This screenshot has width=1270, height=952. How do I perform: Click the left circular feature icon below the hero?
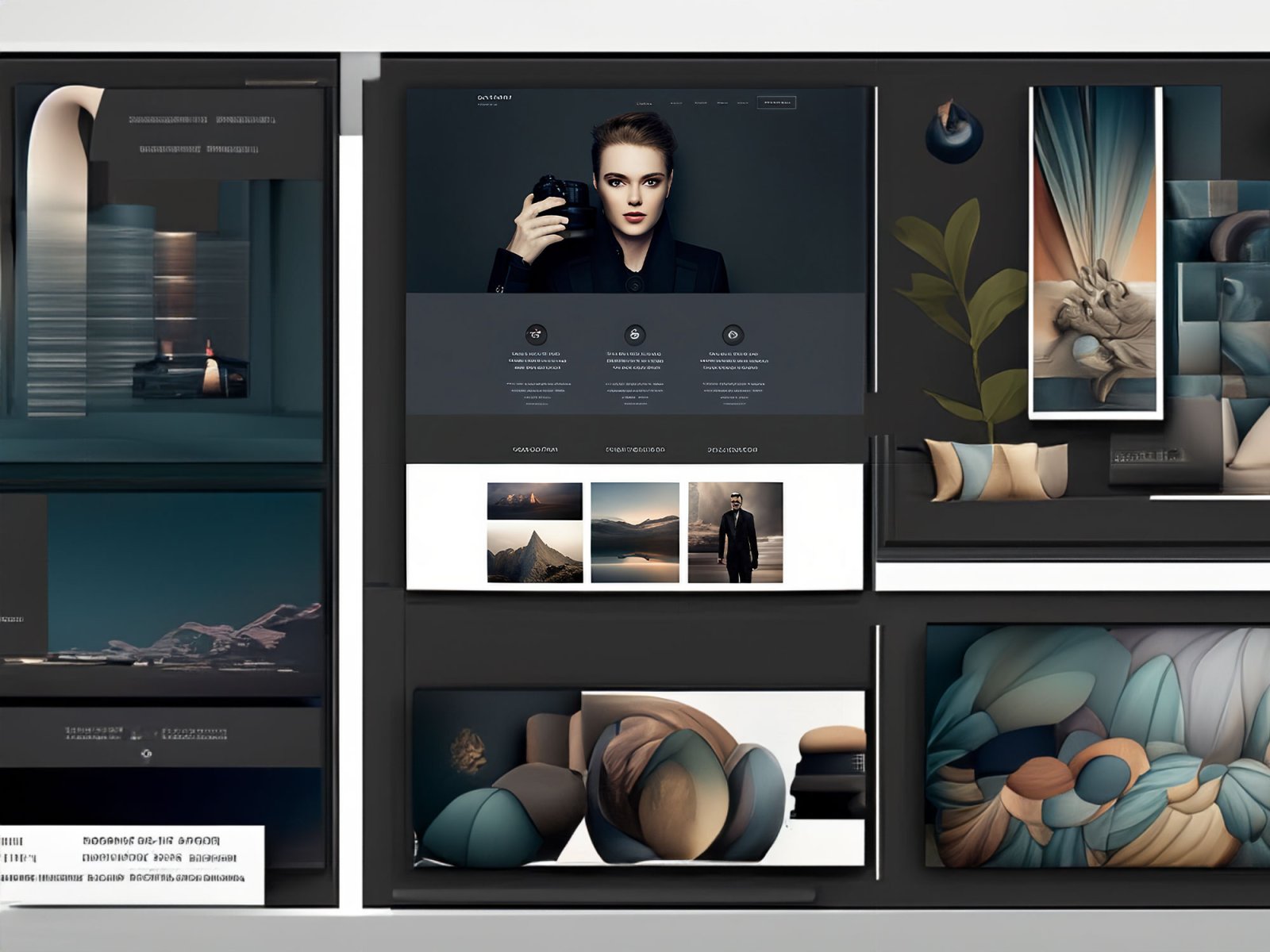(x=537, y=334)
